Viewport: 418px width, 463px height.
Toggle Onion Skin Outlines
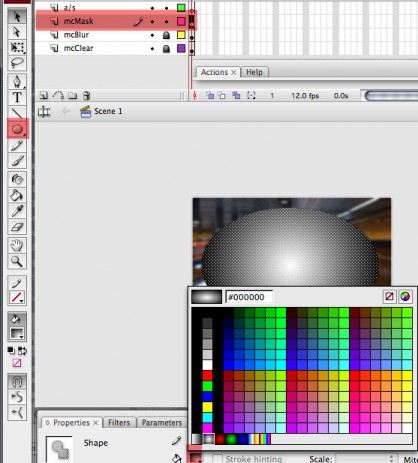222,96
